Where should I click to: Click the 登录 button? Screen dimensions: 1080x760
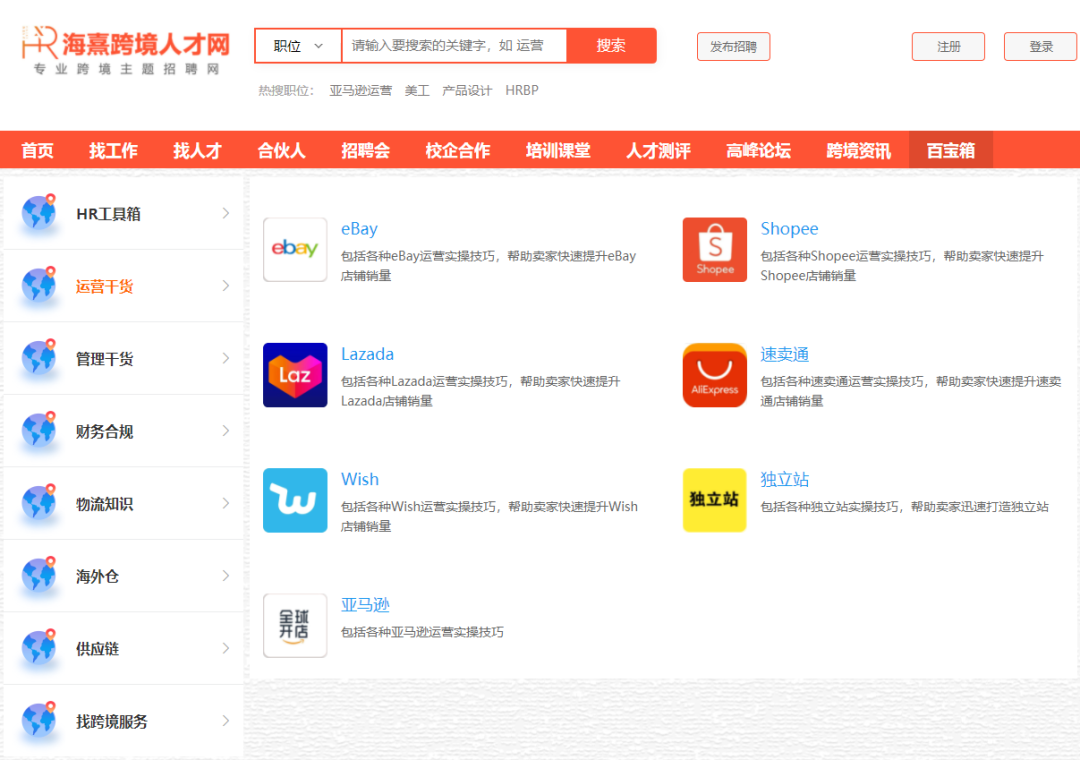(1041, 47)
